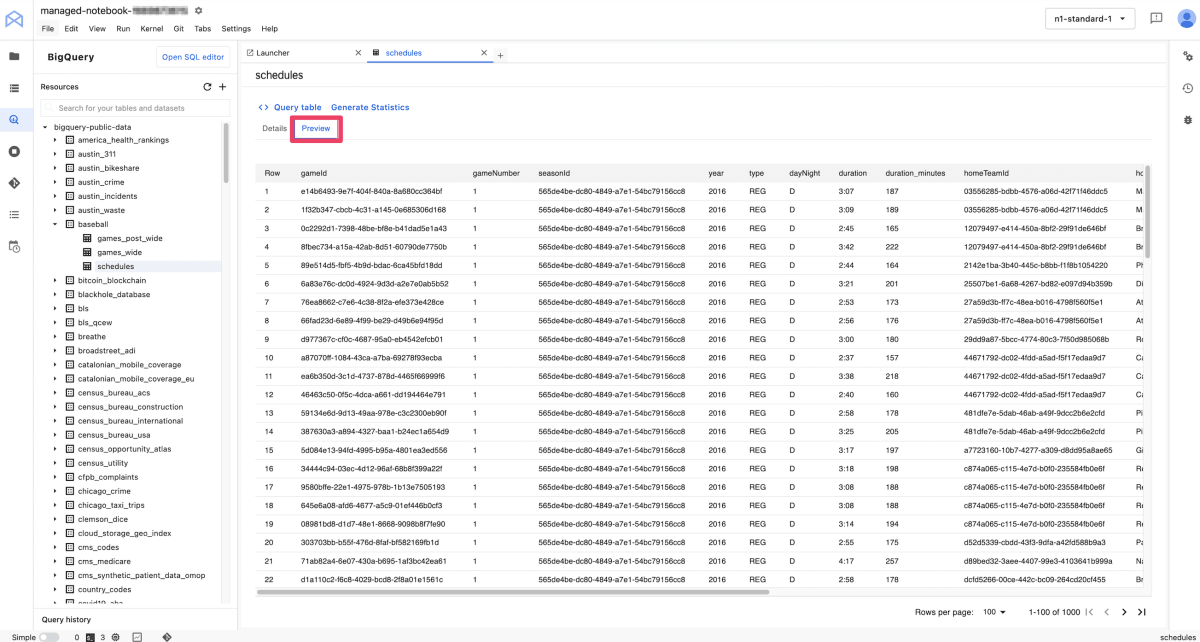The image size is (1200, 642).
Task: Open the feedback icon in top bar
Action: (1156, 18)
